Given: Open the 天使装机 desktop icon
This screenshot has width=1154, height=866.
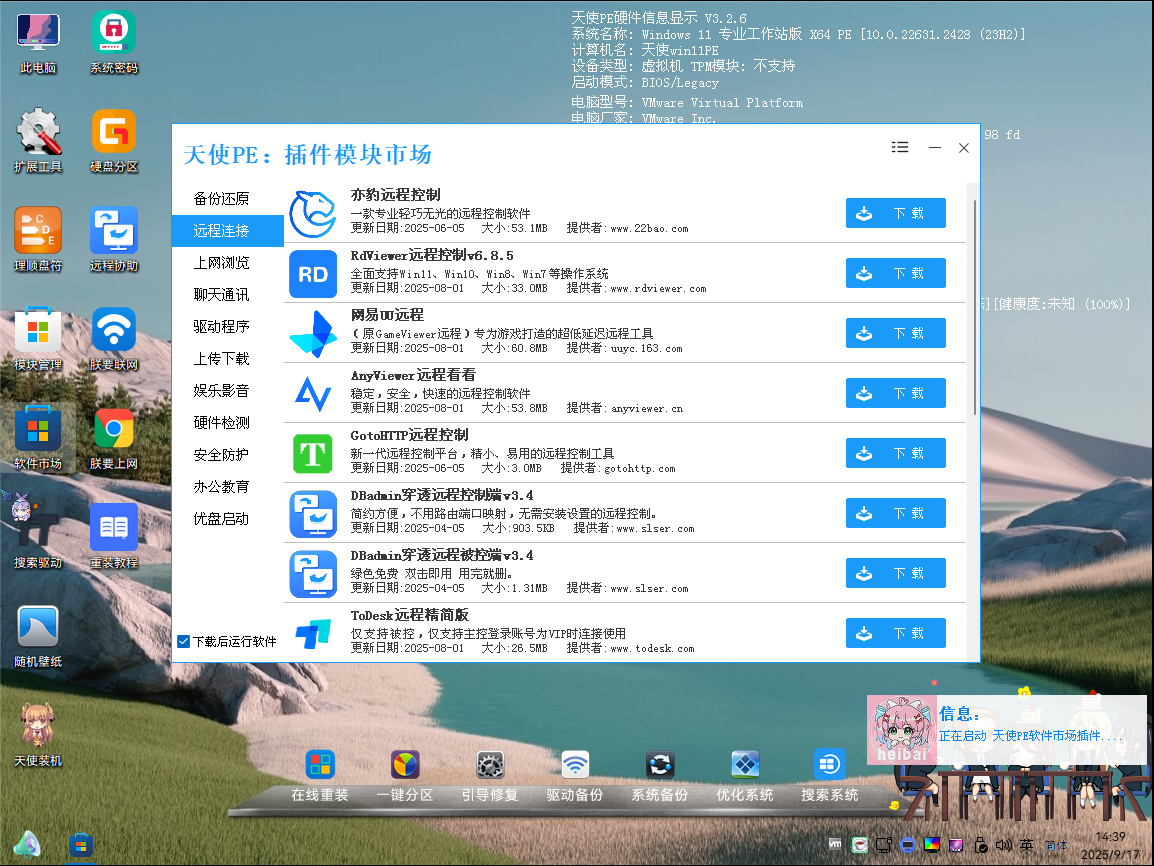Looking at the screenshot, I should pyautogui.click(x=38, y=735).
